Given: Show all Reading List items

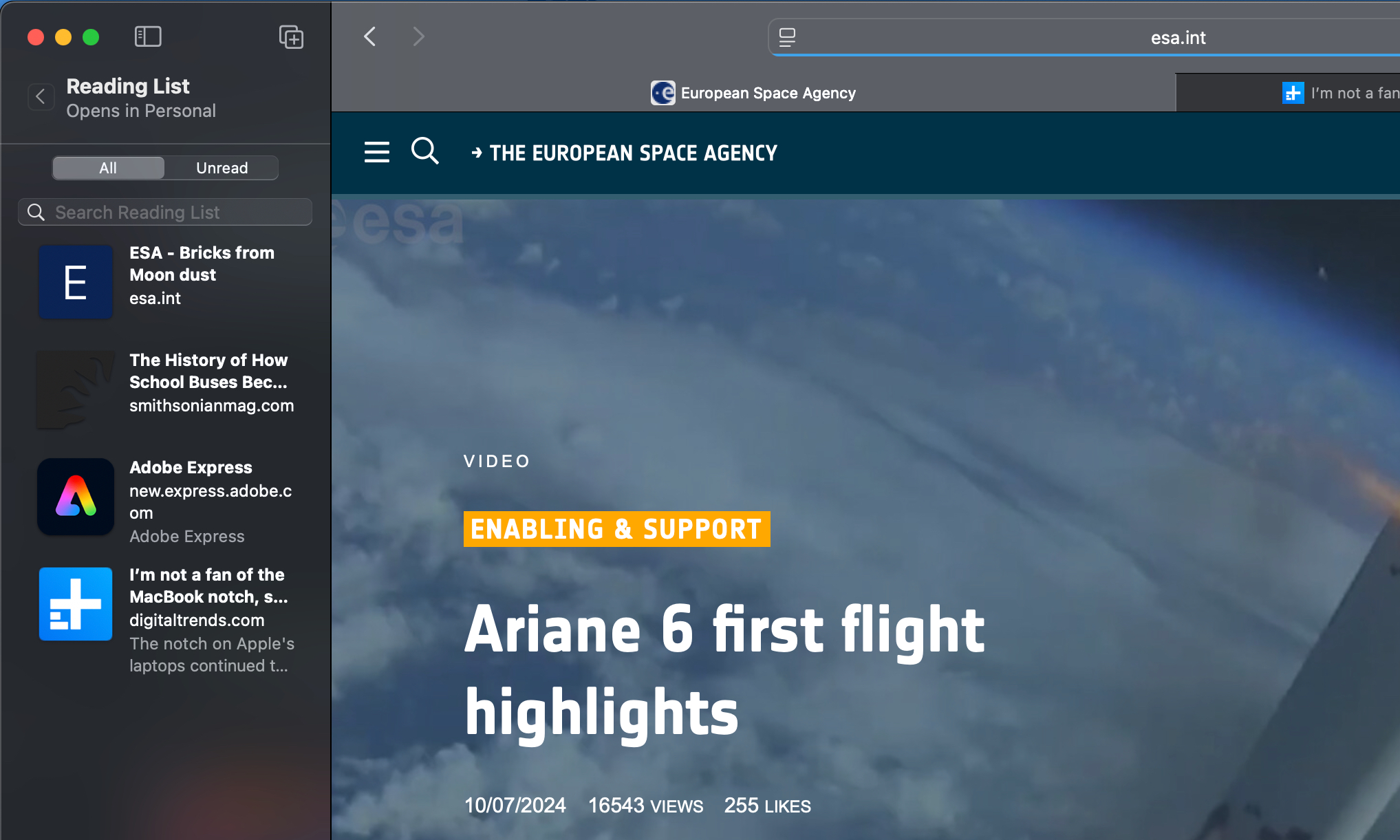Looking at the screenshot, I should pyautogui.click(x=108, y=168).
